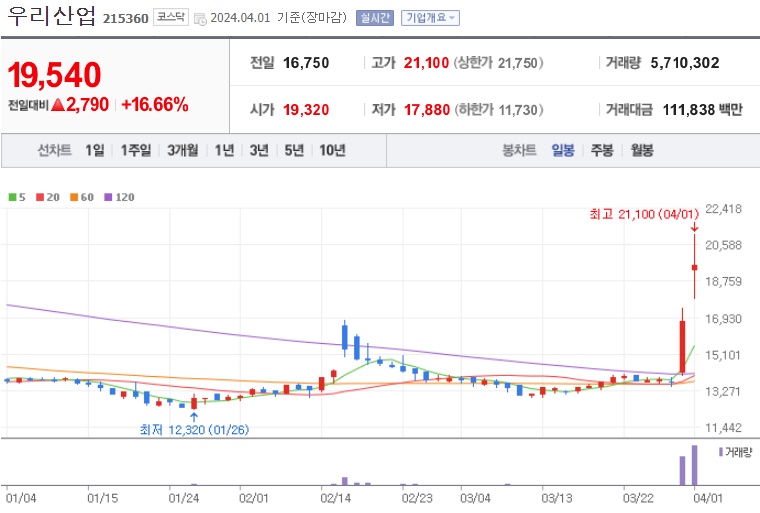Click the 22,418 price axis label
Screen dimensions: 760x513
723,209
